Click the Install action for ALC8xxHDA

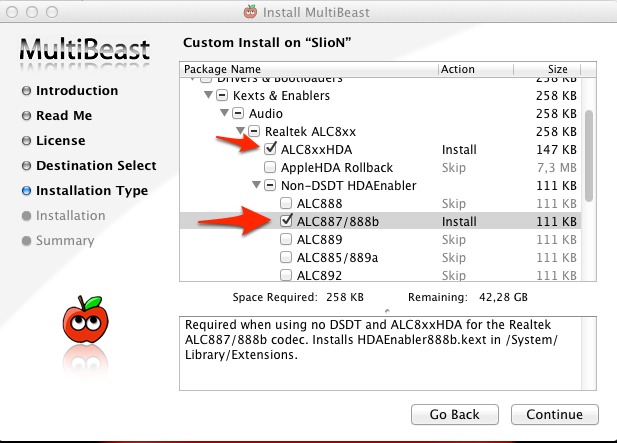(x=459, y=150)
